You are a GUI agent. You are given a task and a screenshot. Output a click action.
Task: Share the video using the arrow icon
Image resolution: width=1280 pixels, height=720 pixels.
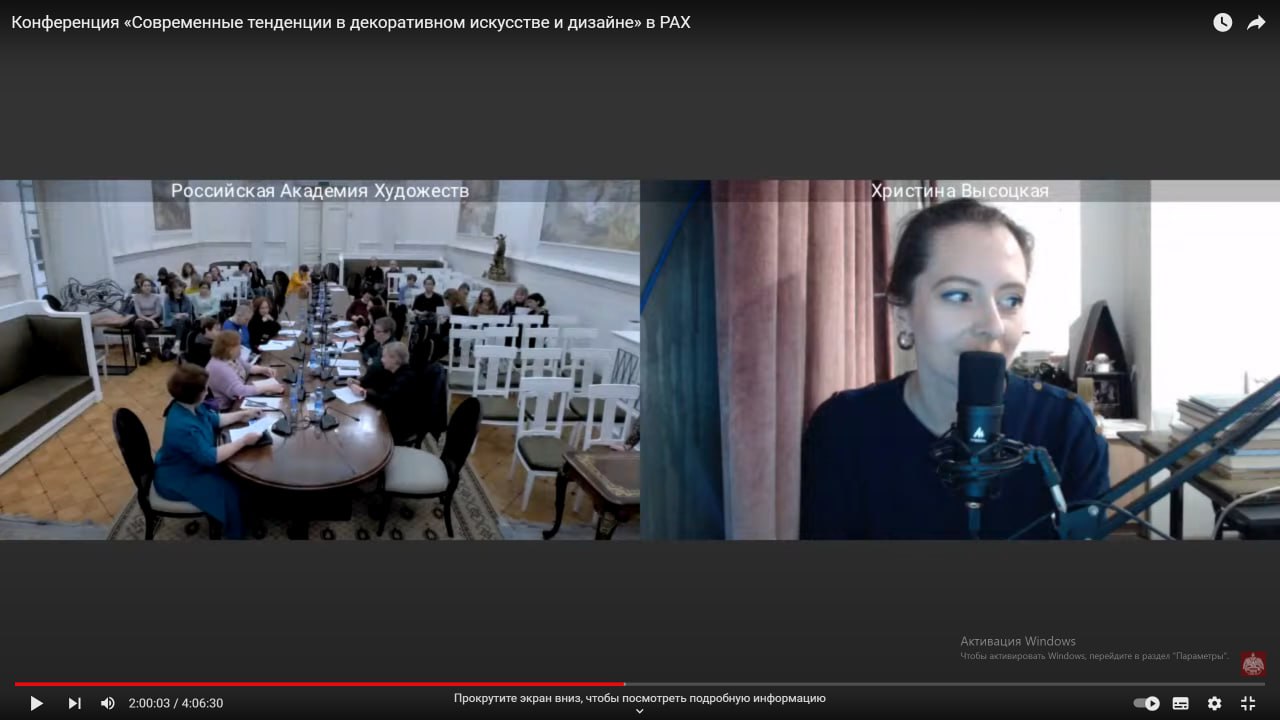(x=1256, y=22)
